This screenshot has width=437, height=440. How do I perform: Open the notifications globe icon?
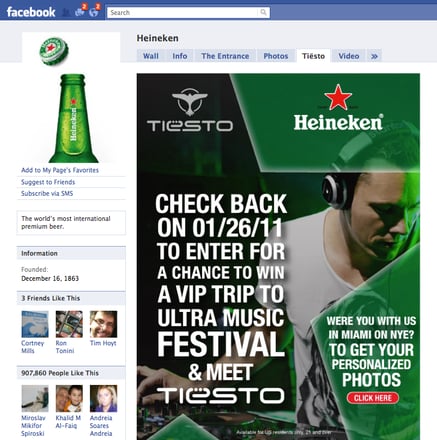[94, 11]
